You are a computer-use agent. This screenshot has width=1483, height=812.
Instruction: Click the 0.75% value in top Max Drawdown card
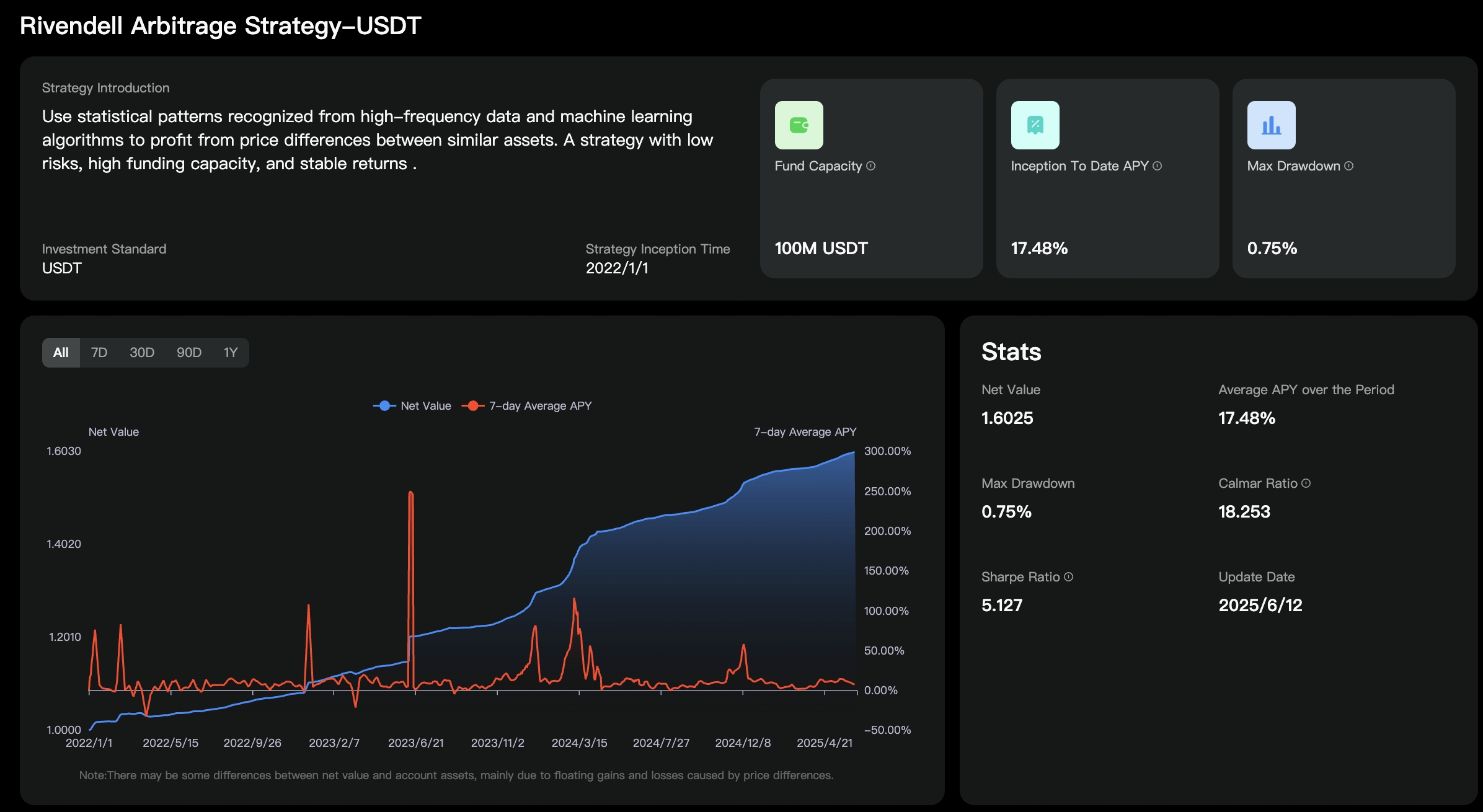click(1272, 249)
